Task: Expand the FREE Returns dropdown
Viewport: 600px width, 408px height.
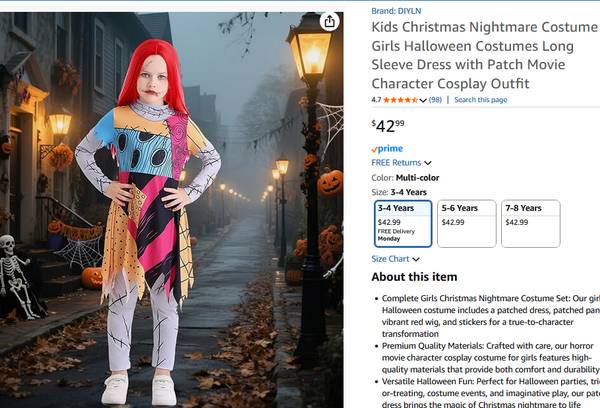Action: click(401, 162)
